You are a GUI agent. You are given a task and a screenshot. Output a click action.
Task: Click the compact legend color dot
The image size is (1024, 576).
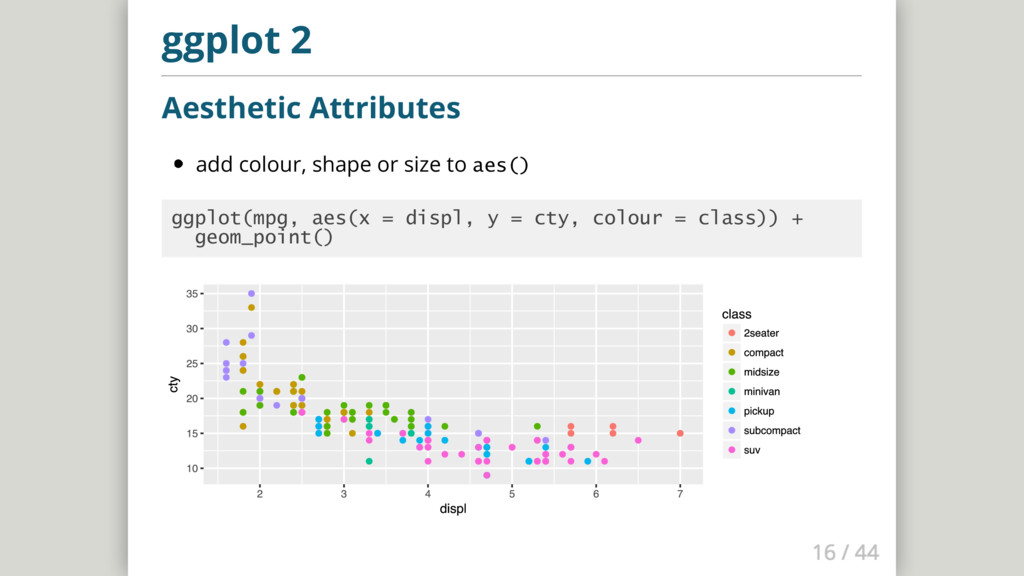[x=732, y=352]
